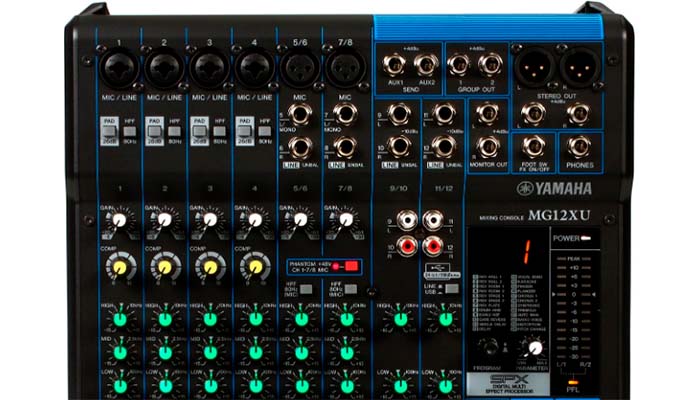The height and width of the screenshot is (400, 700).
Task: Adjust channel 4 yellow COMP knob
Action: pos(255,267)
